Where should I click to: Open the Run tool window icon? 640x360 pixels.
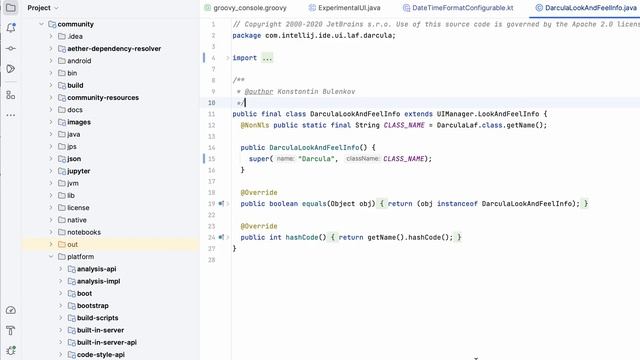coord(11,69)
